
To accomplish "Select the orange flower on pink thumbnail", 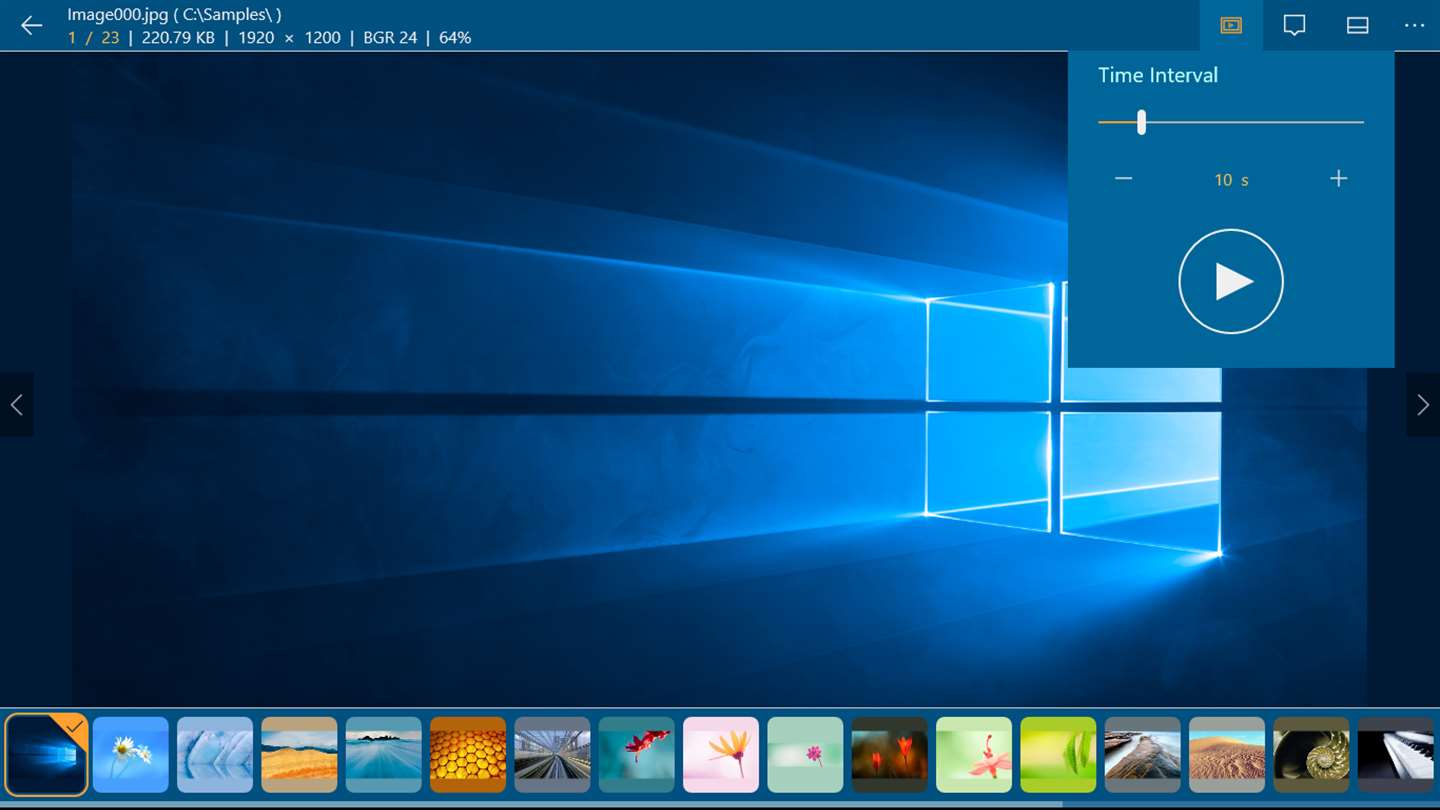I will pyautogui.click(x=721, y=754).
